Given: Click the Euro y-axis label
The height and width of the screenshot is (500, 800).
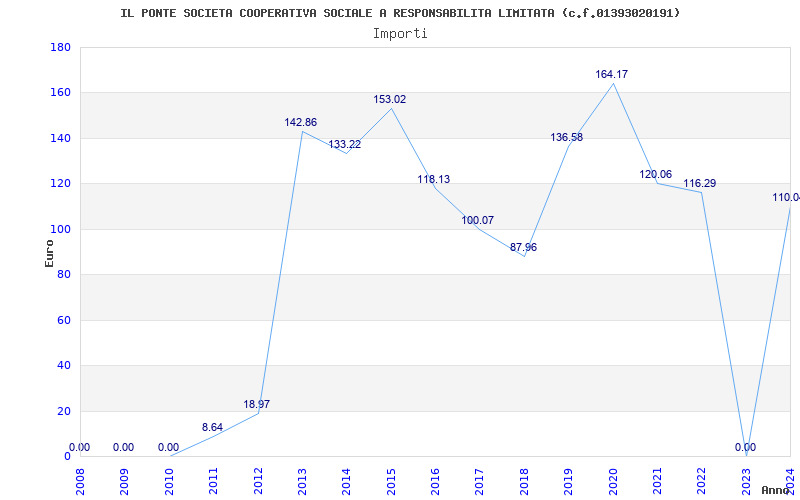Looking at the screenshot, I should [49, 253].
